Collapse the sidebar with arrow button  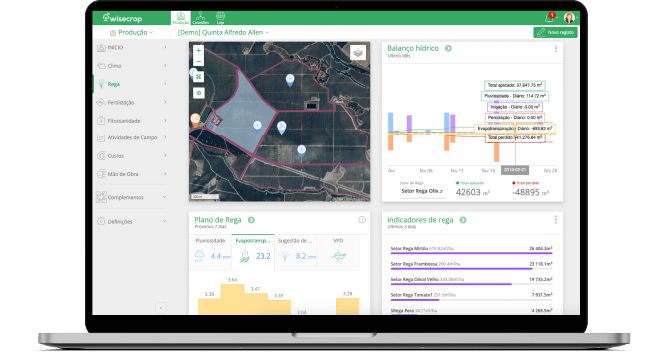161,307
